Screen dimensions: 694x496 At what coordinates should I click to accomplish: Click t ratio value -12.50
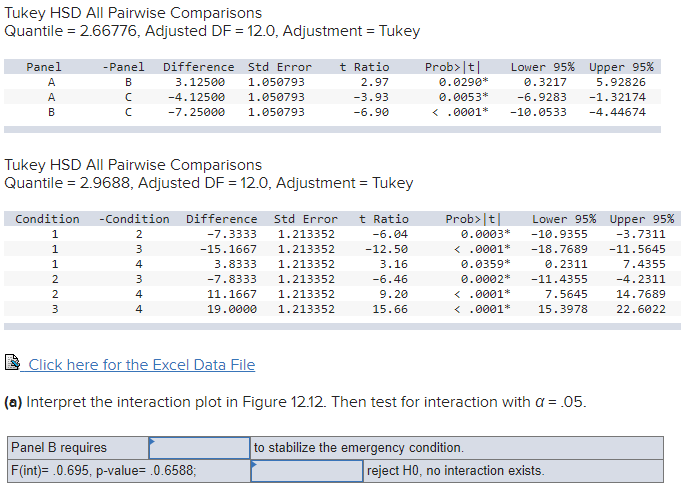point(386,249)
